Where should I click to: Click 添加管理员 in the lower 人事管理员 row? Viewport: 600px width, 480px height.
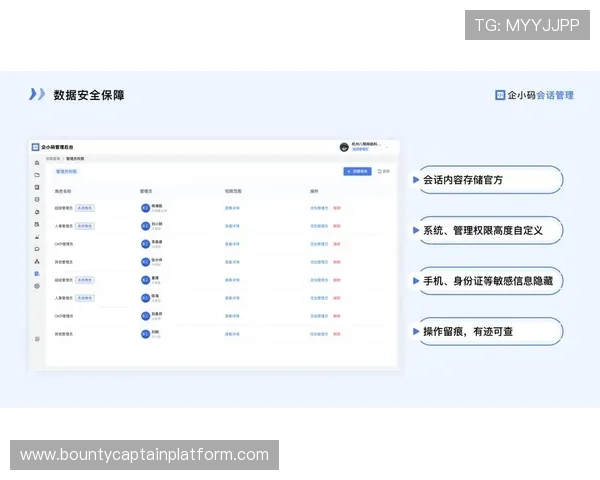click(x=319, y=298)
